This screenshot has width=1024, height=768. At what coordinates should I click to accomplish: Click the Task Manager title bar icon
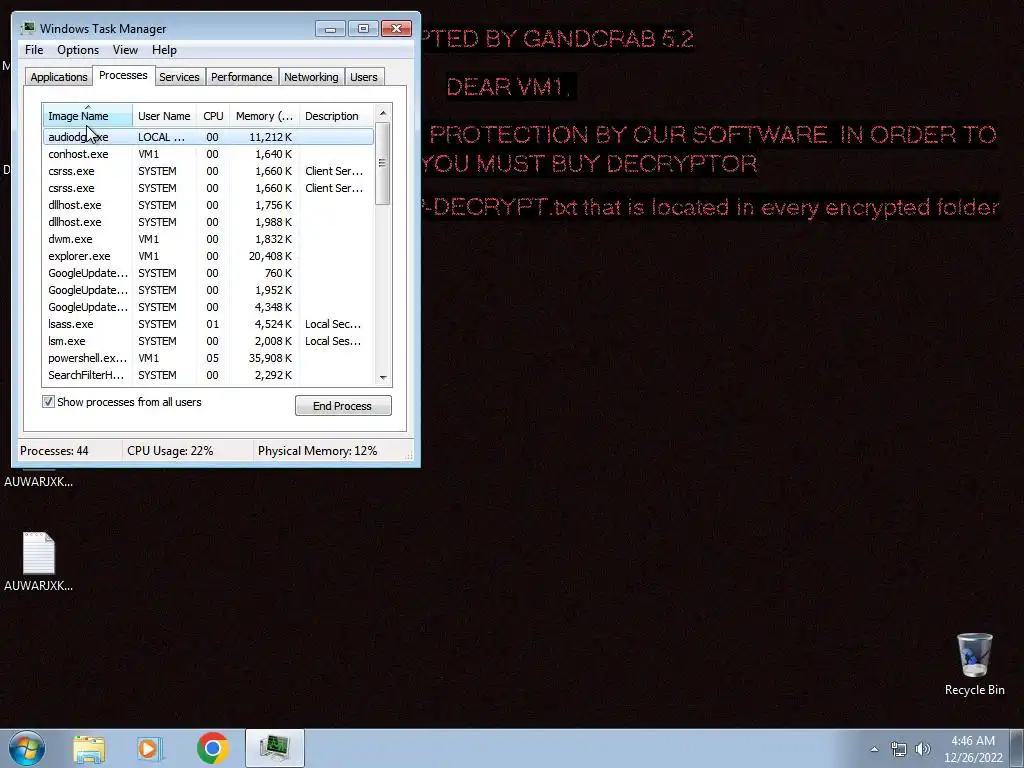click(28, 28)
